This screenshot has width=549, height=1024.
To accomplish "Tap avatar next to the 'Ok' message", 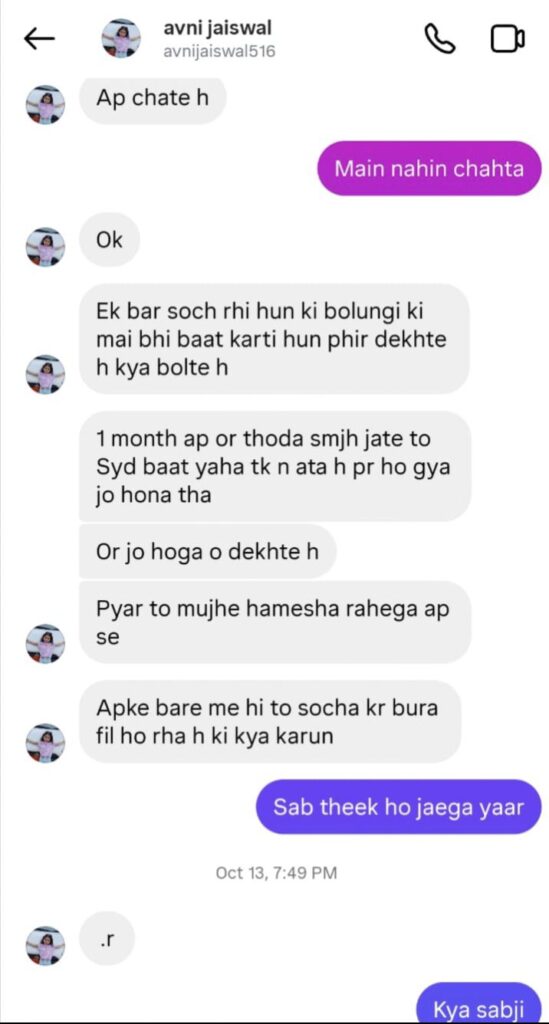I will tap(45, 247).
